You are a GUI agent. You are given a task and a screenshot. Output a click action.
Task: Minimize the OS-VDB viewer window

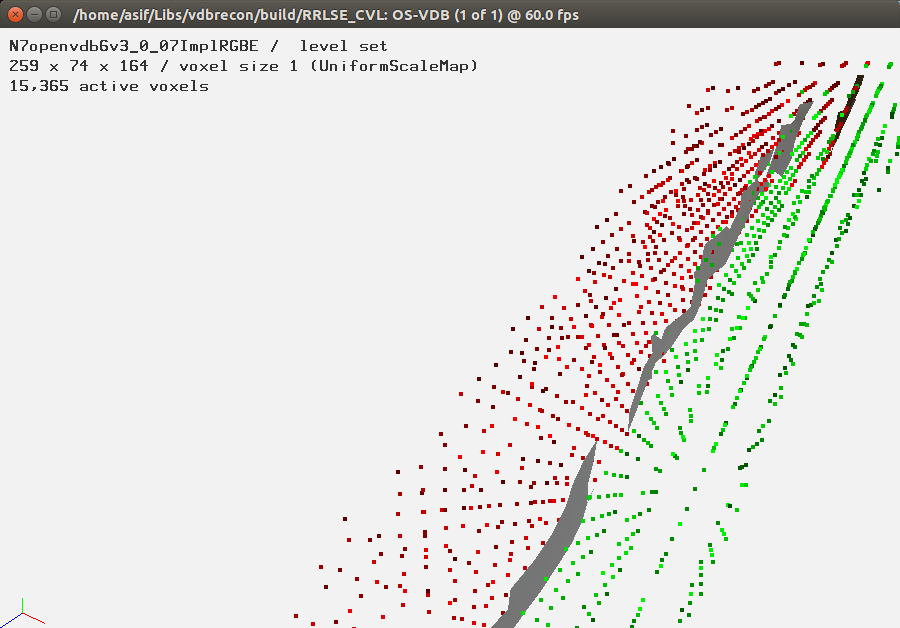coord(34,14)
